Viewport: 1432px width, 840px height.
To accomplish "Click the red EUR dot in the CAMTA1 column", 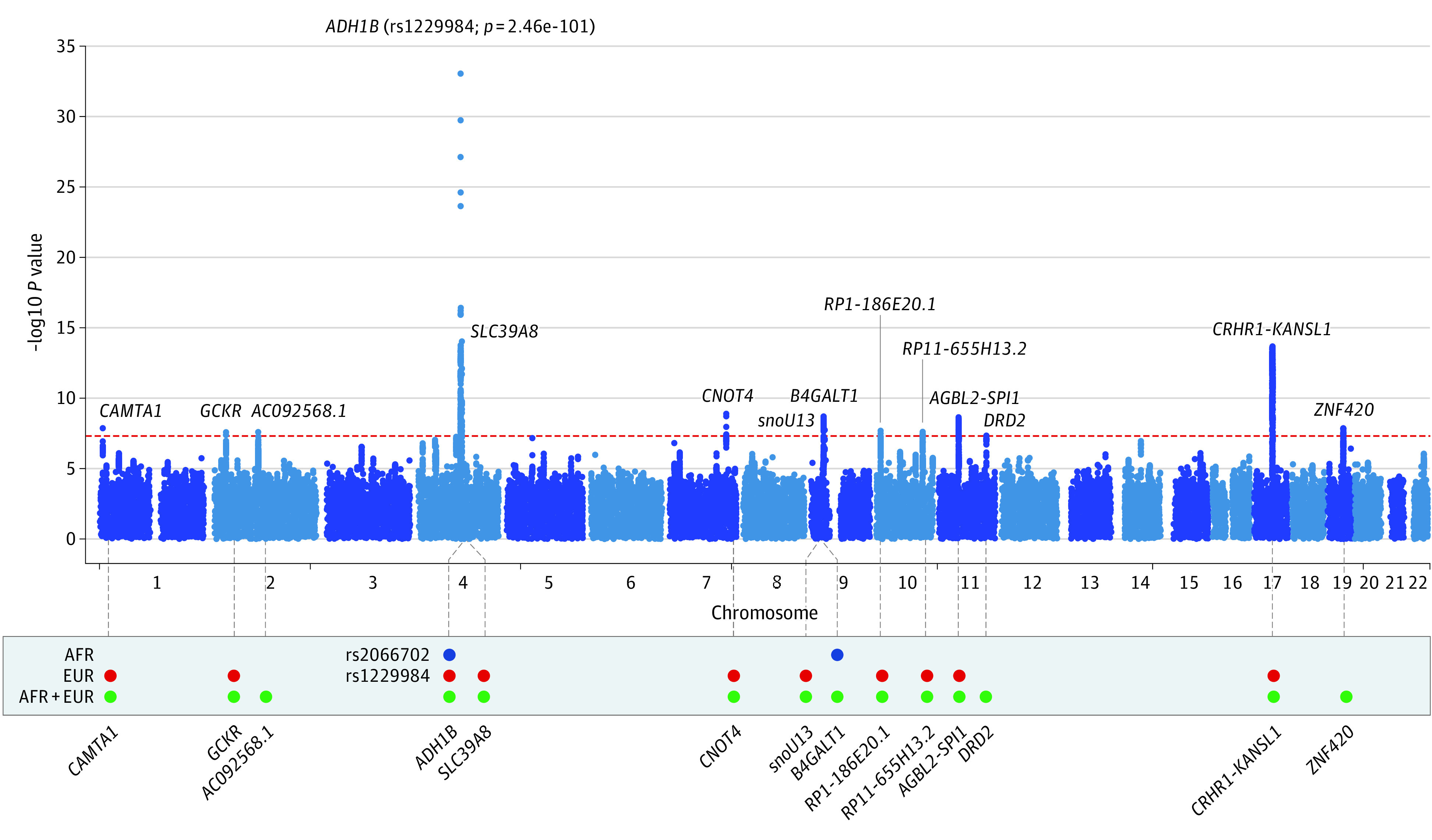I will [x=111, y=676].
